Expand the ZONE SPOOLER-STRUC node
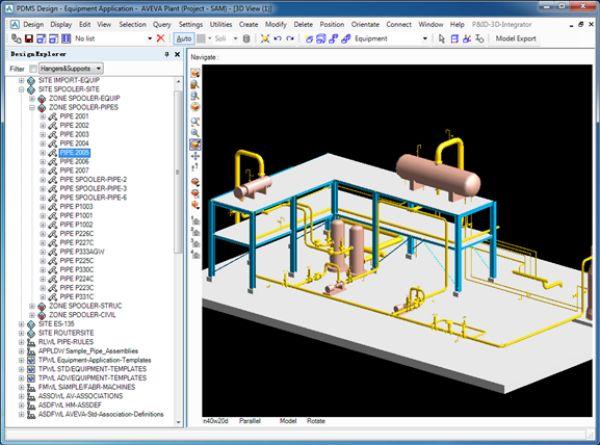The image size is (600, 445). (32, 306)
